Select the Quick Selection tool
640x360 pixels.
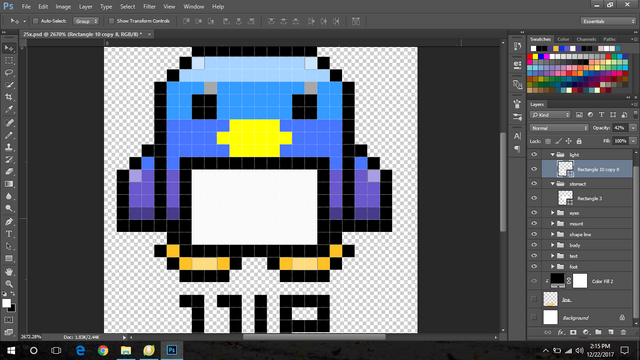pos(9,85)
